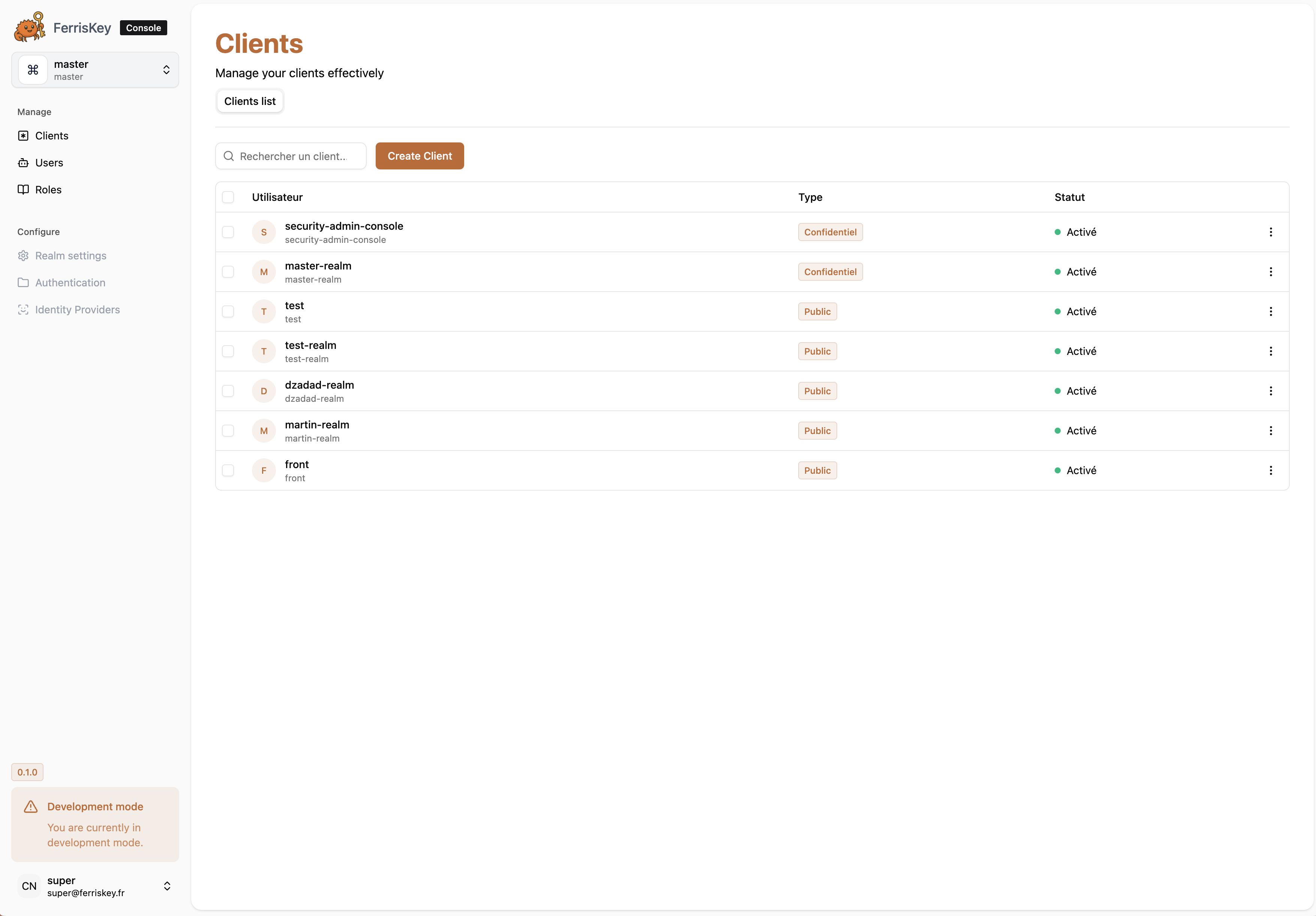Viewport: 1316px width, 916px height.
Task: Click the FerrisKey crab logo
Action: click(29, 27)
